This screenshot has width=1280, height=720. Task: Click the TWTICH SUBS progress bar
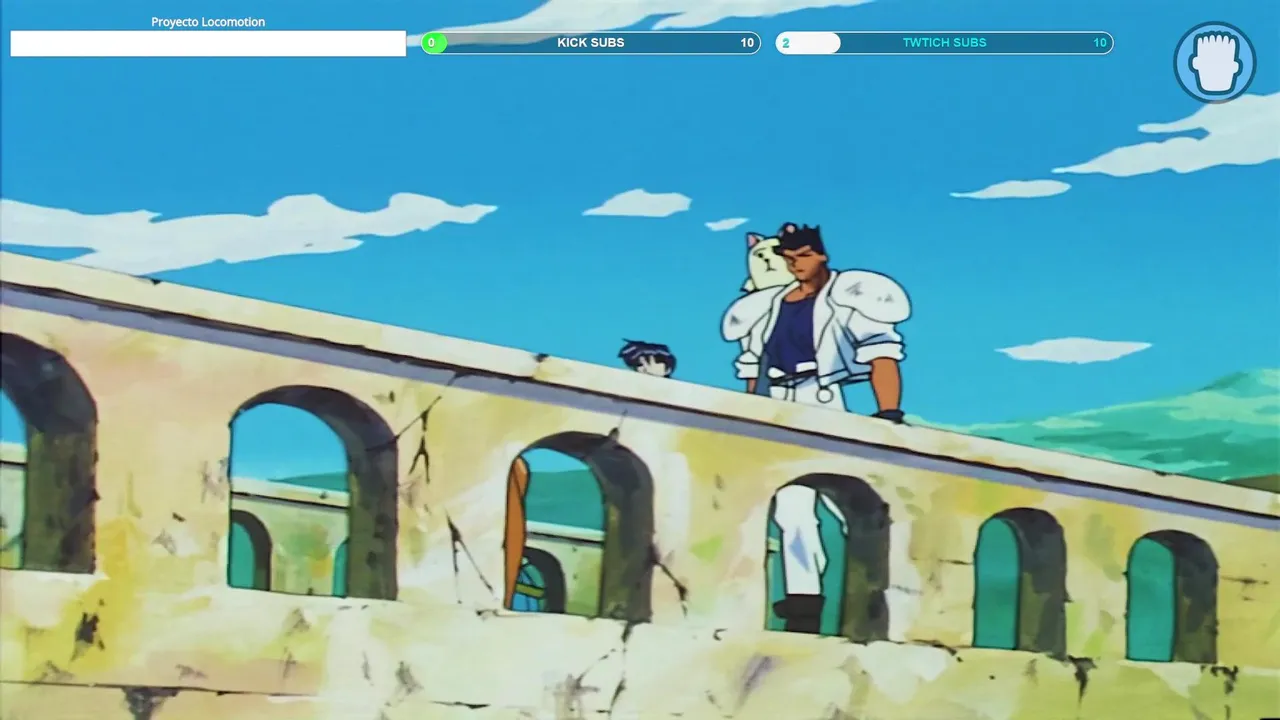(x=944, y=43)
